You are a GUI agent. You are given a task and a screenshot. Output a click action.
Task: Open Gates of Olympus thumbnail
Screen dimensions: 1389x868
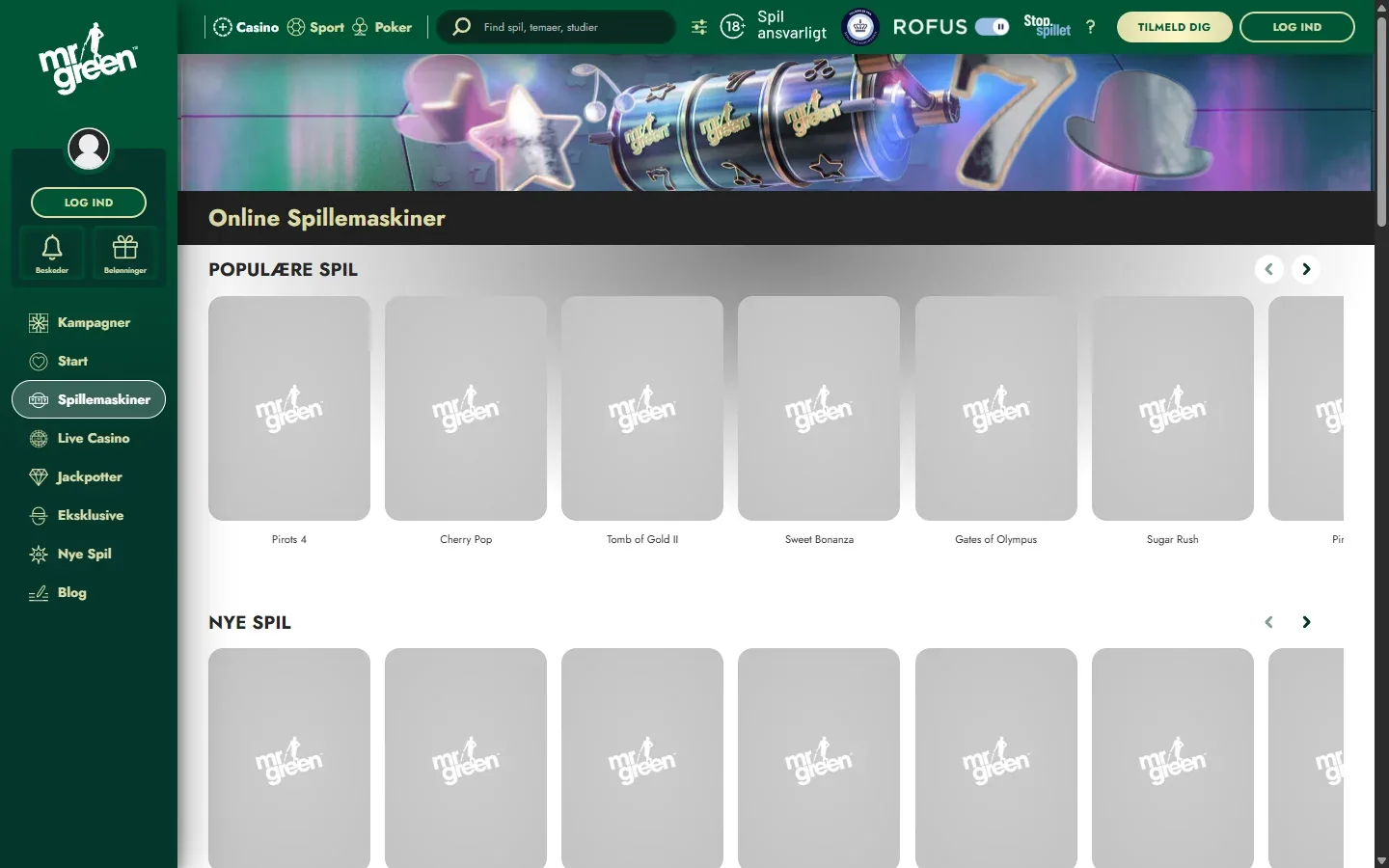pos(996,408)
